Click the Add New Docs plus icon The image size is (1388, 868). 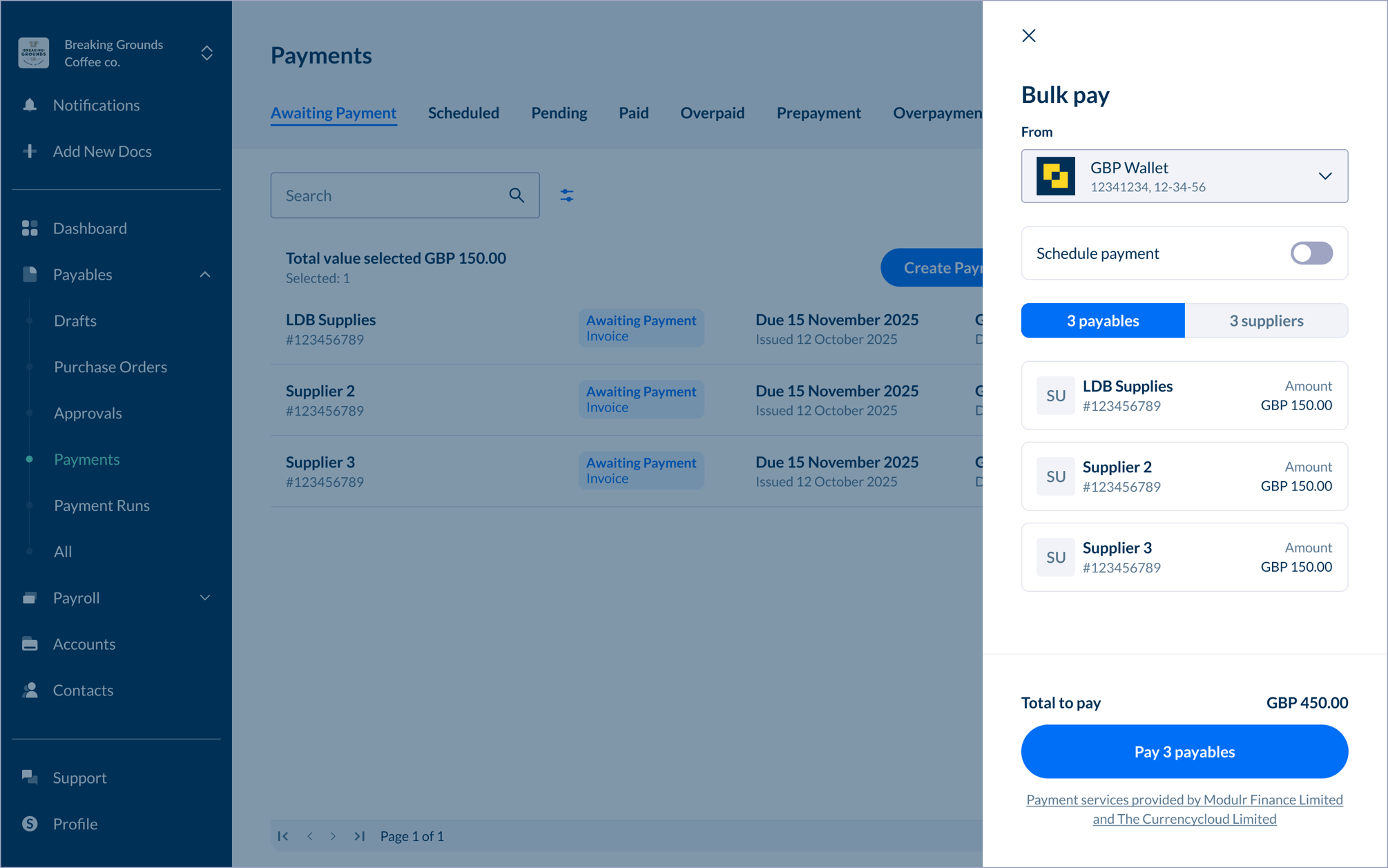coord(30,151)
